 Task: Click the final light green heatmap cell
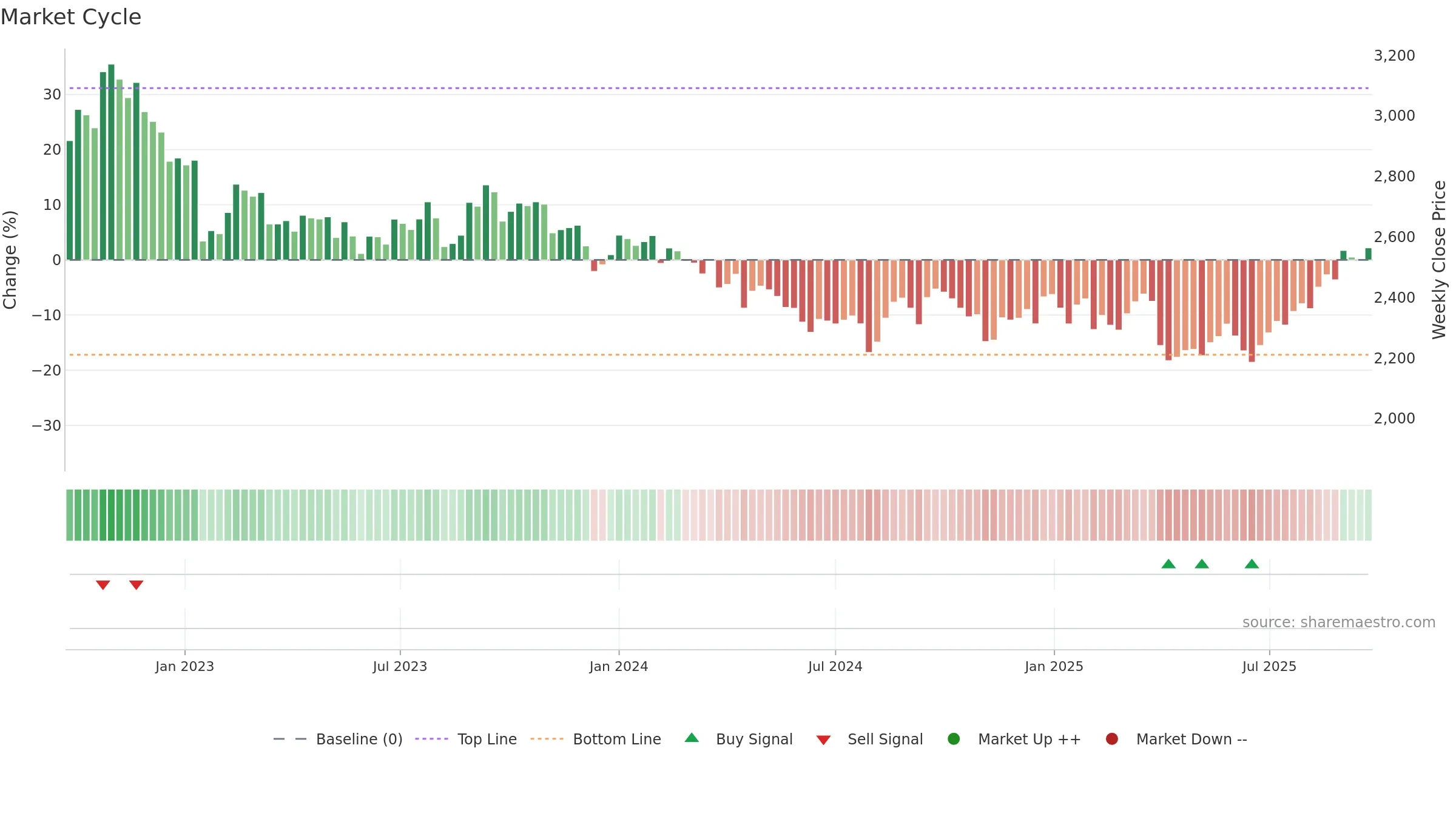(1368, 515)
